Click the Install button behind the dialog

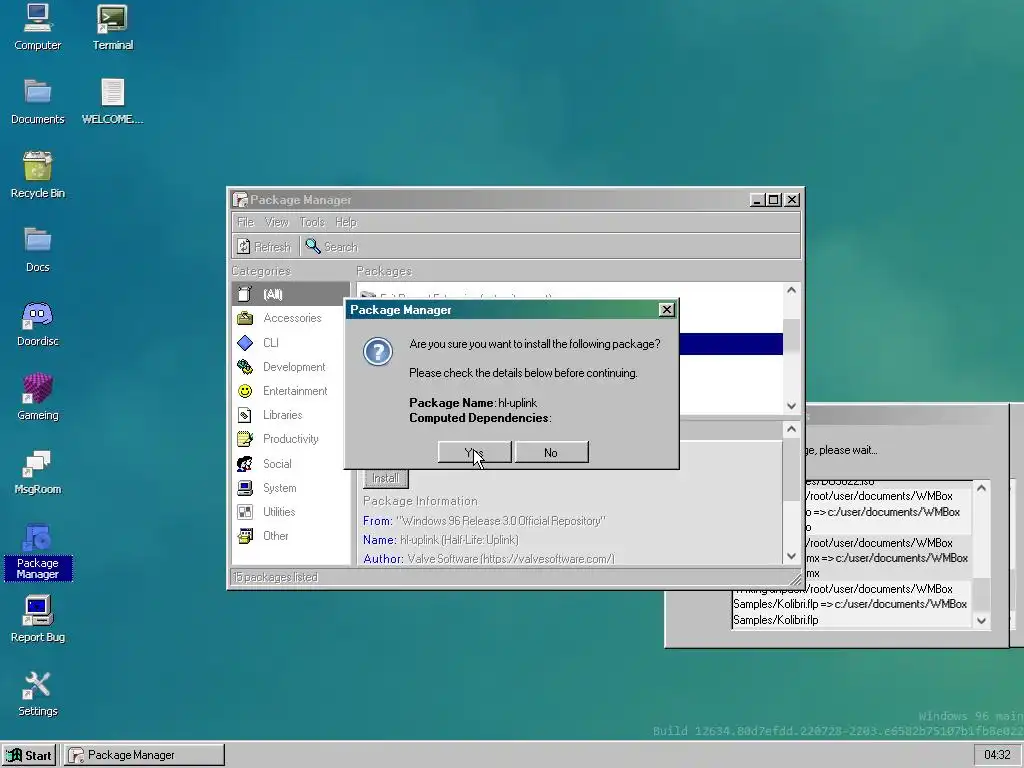coord(385,478)
